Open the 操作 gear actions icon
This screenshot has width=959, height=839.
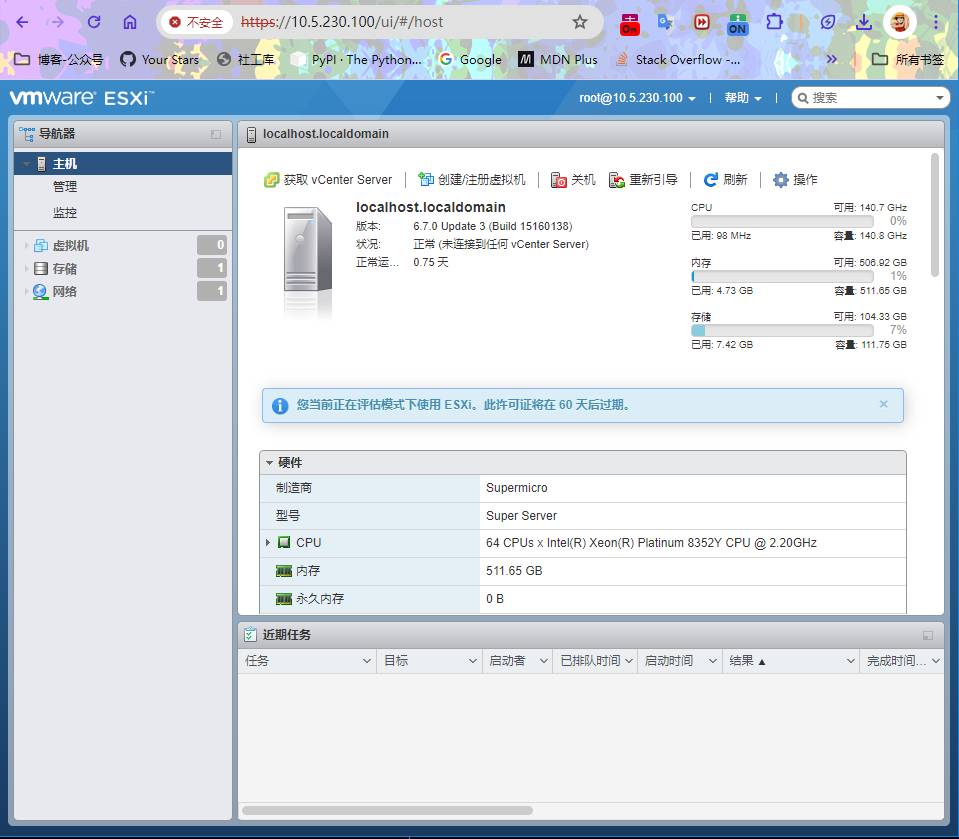[x=781, y=180]
